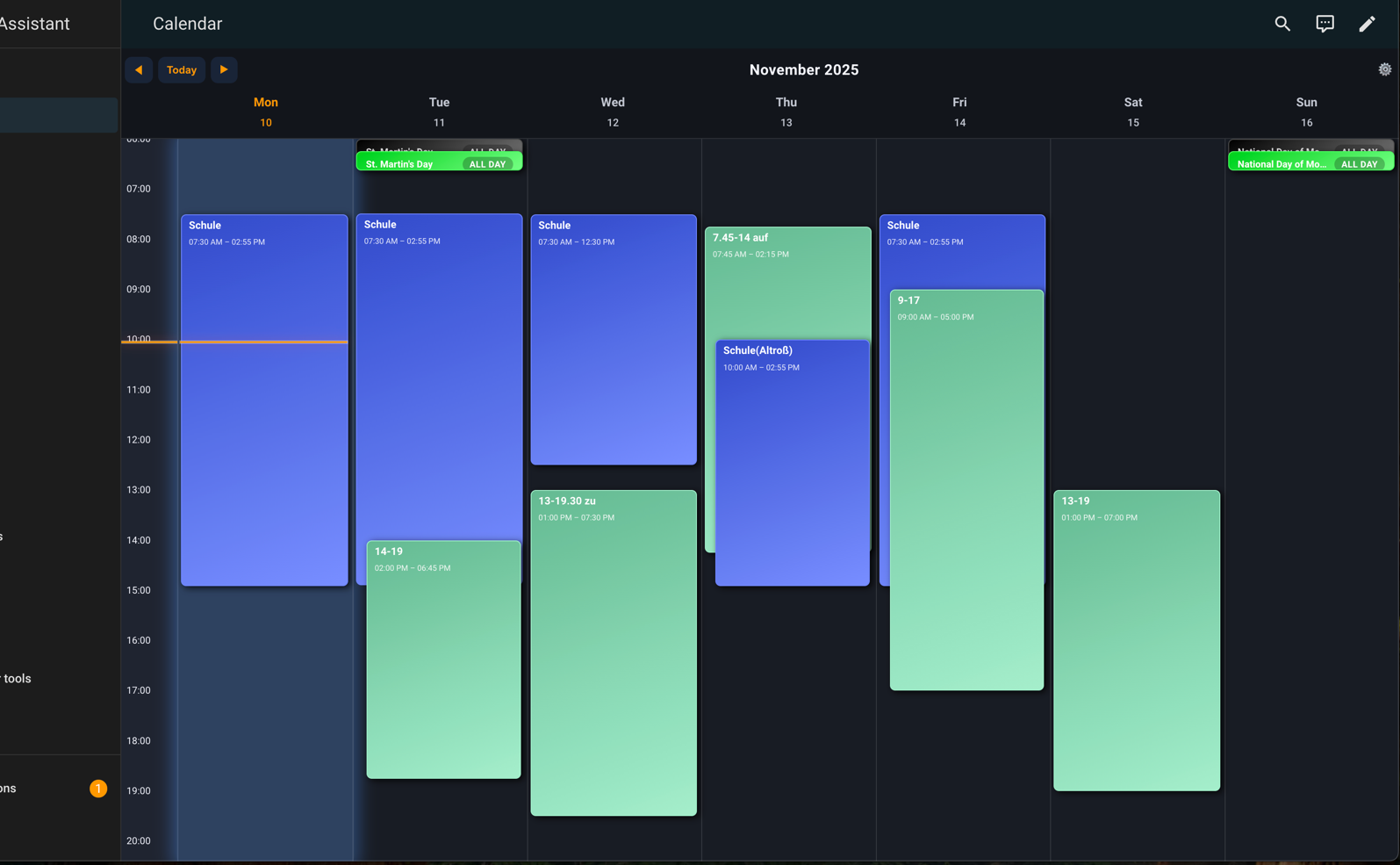Viewport: 1400px width, 865px height.
Task: Open calendar card settings gear
Action: click(x=1384, y=69)
